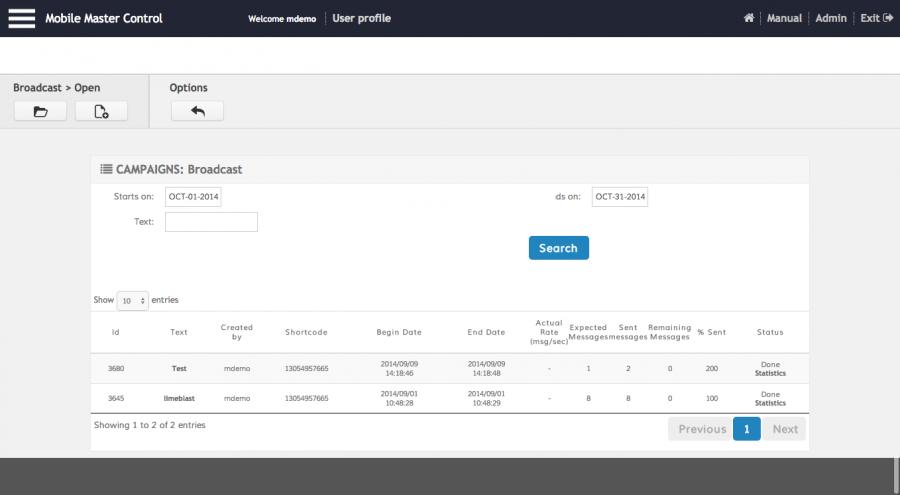The width and height of the screenshot is (900, 495).
Task: Open the Ends on date field
Action: 620,197
